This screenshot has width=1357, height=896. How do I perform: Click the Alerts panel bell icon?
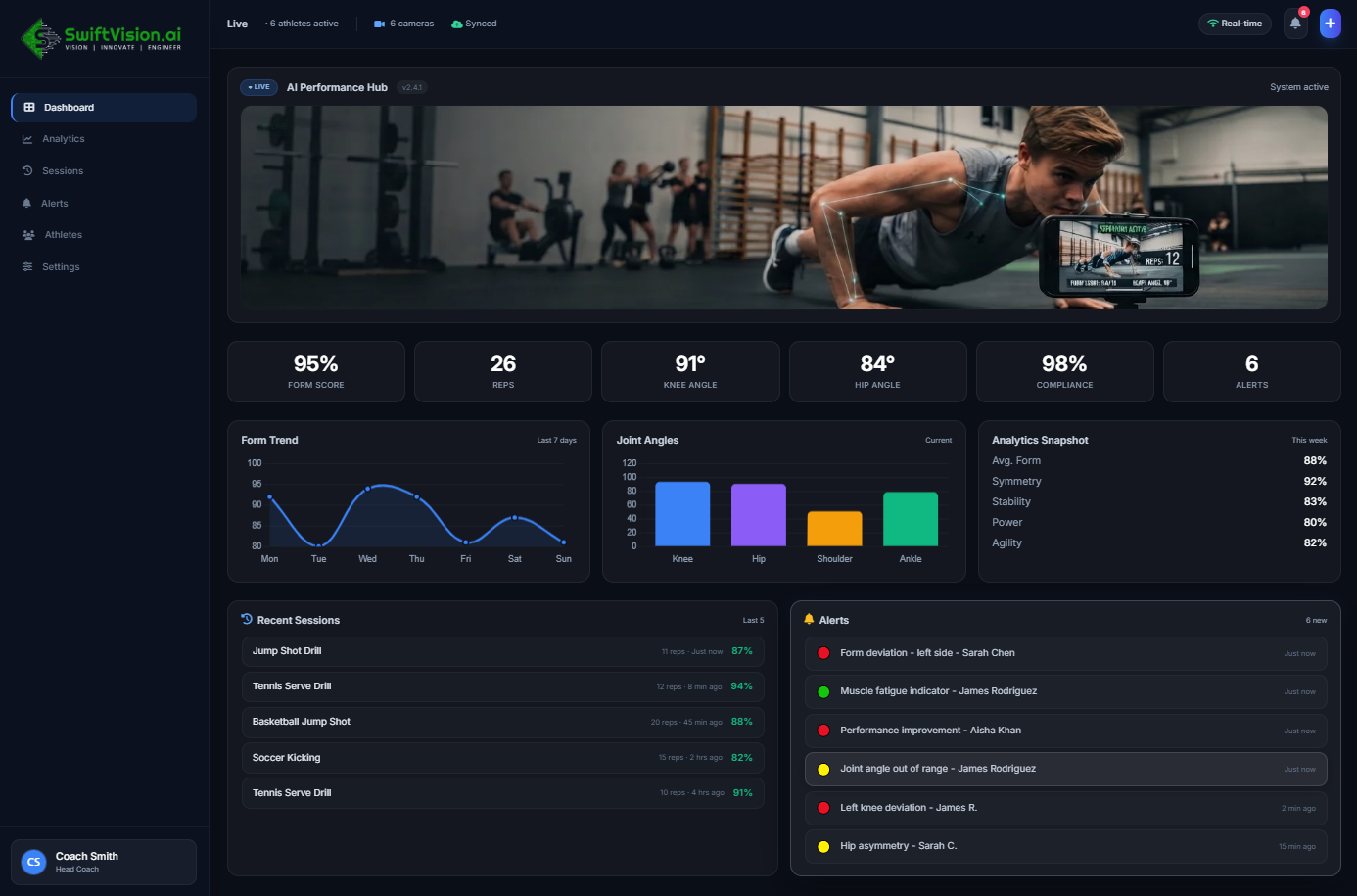point(809,619)
